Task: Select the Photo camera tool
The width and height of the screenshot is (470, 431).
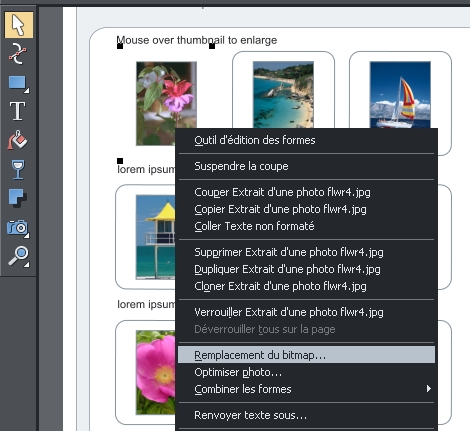Action: click(18, 228)
